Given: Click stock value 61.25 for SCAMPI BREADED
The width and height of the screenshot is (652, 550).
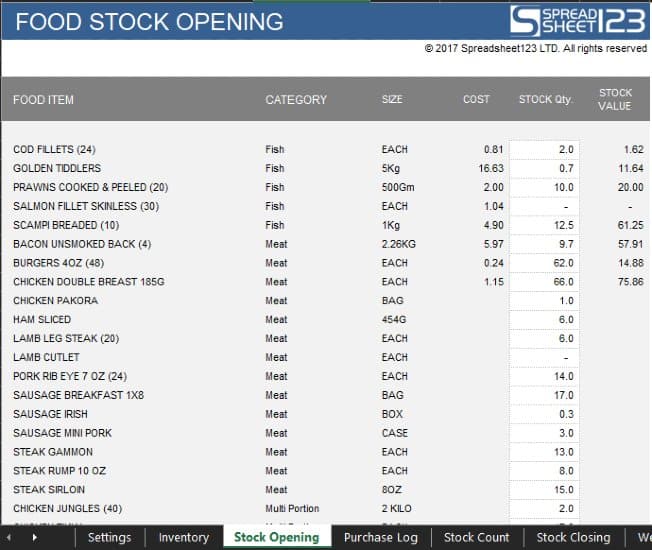Looking at the screenshot, I should click(631, 225).
